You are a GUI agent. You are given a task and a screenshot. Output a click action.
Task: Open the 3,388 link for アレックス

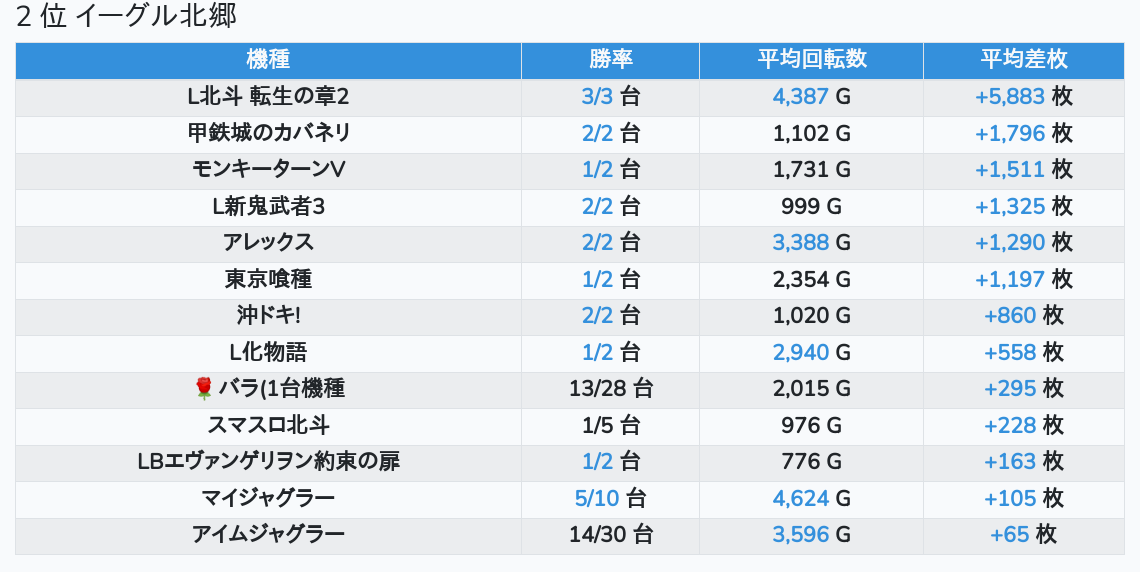point(801,243)
